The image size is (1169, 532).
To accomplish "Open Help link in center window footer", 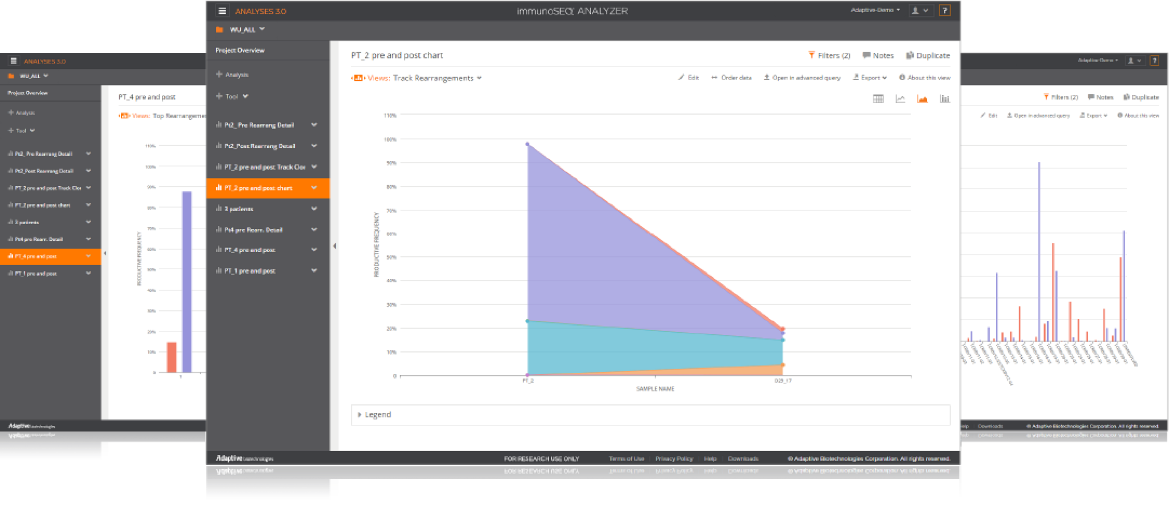I will point(710,458).
